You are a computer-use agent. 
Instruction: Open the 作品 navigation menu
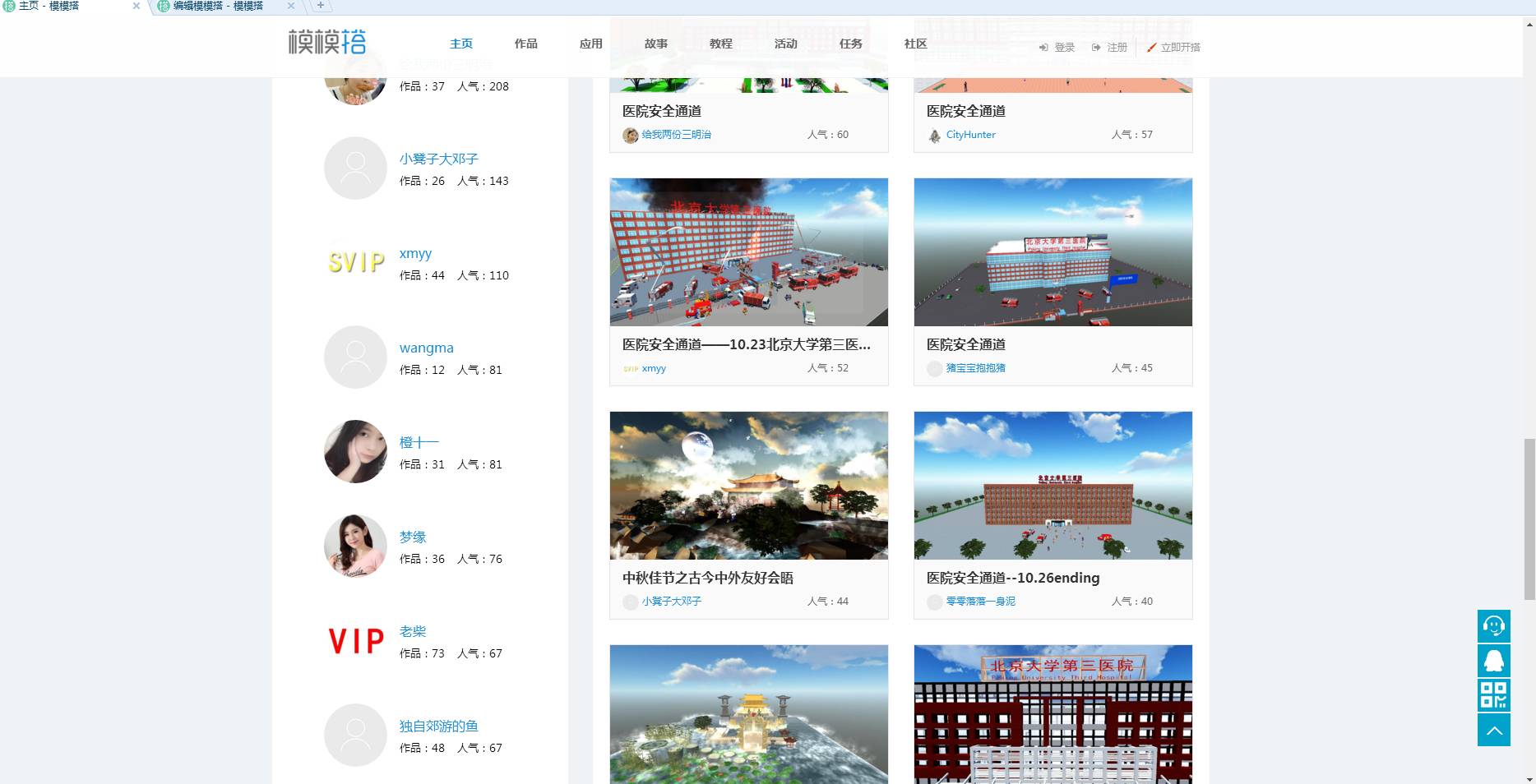click(x=526, y=44)
